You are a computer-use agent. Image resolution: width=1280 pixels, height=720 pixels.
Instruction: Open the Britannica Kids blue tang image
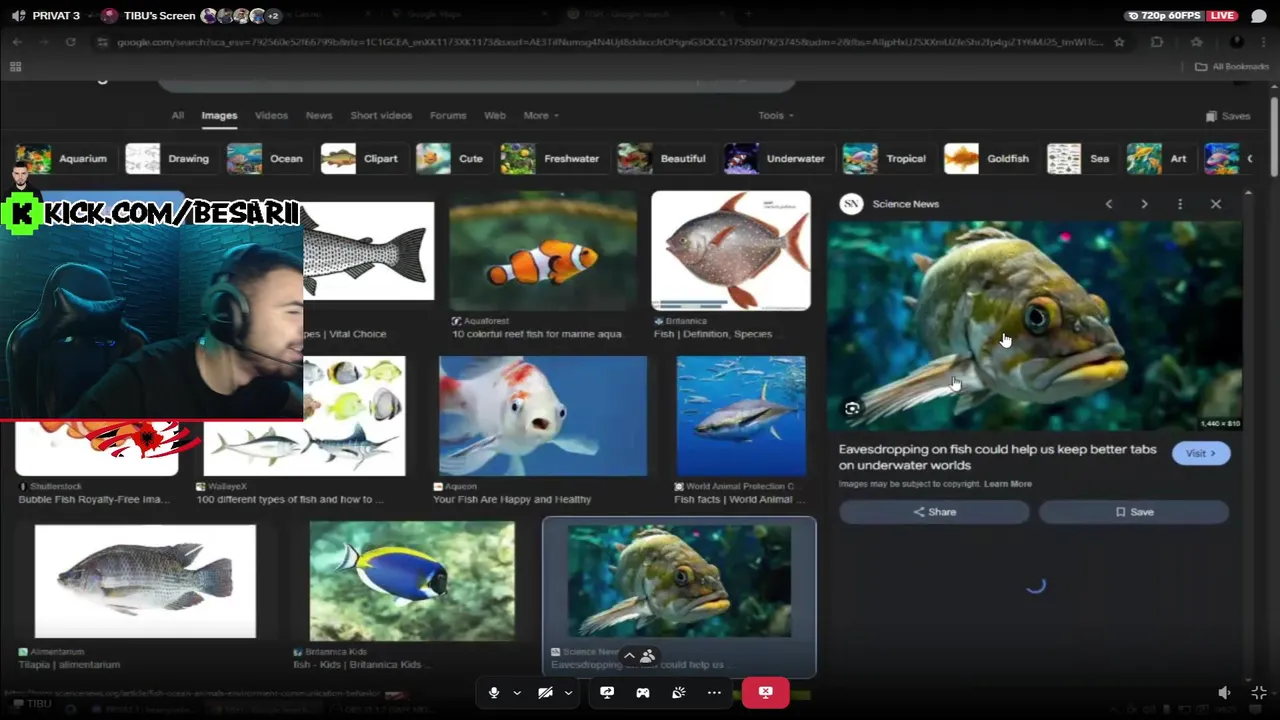click(x=412, y=581)
